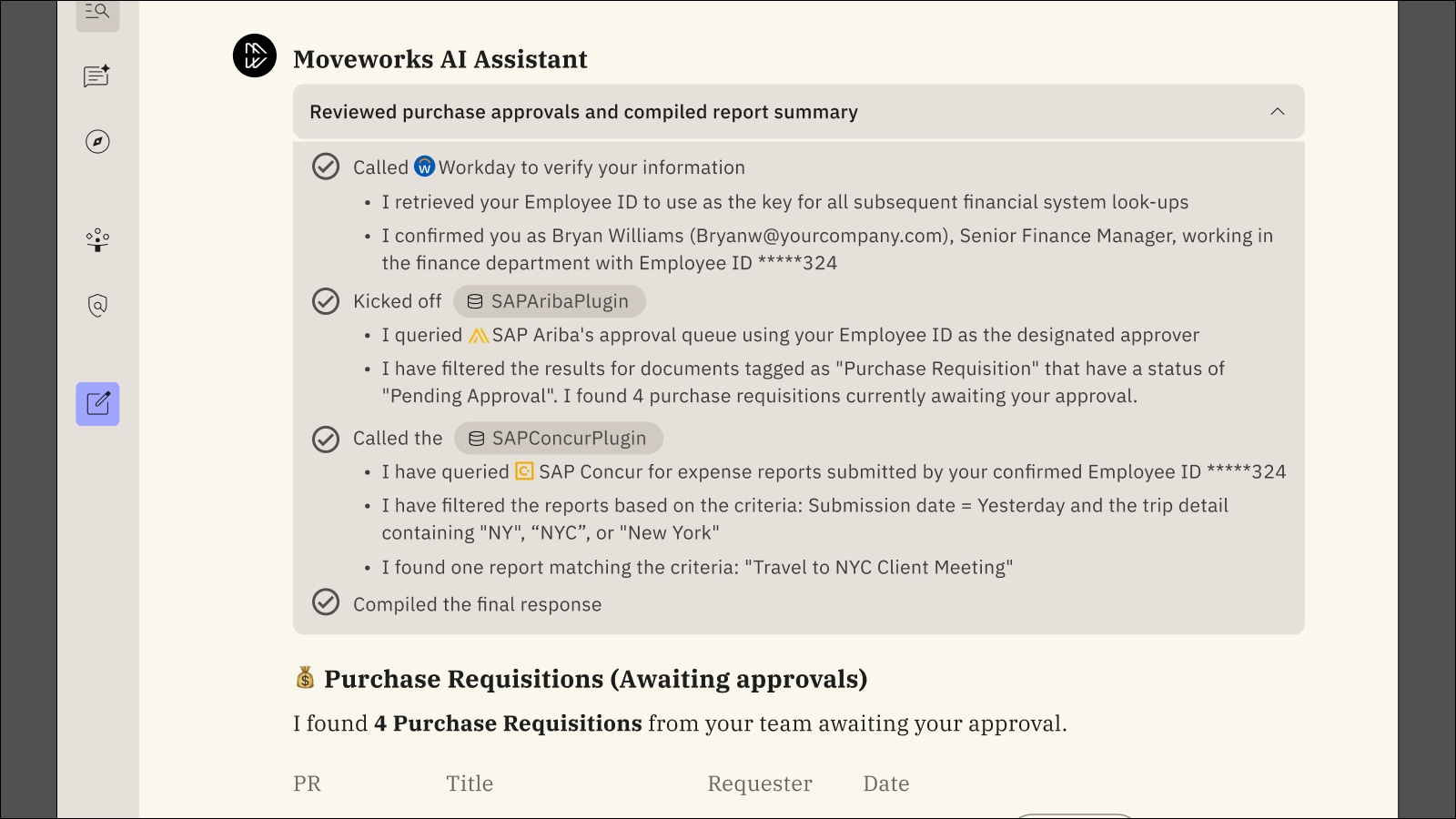Open a new chat with the sparkle message icon
The image size is (1456, 819).
point(97,76)
